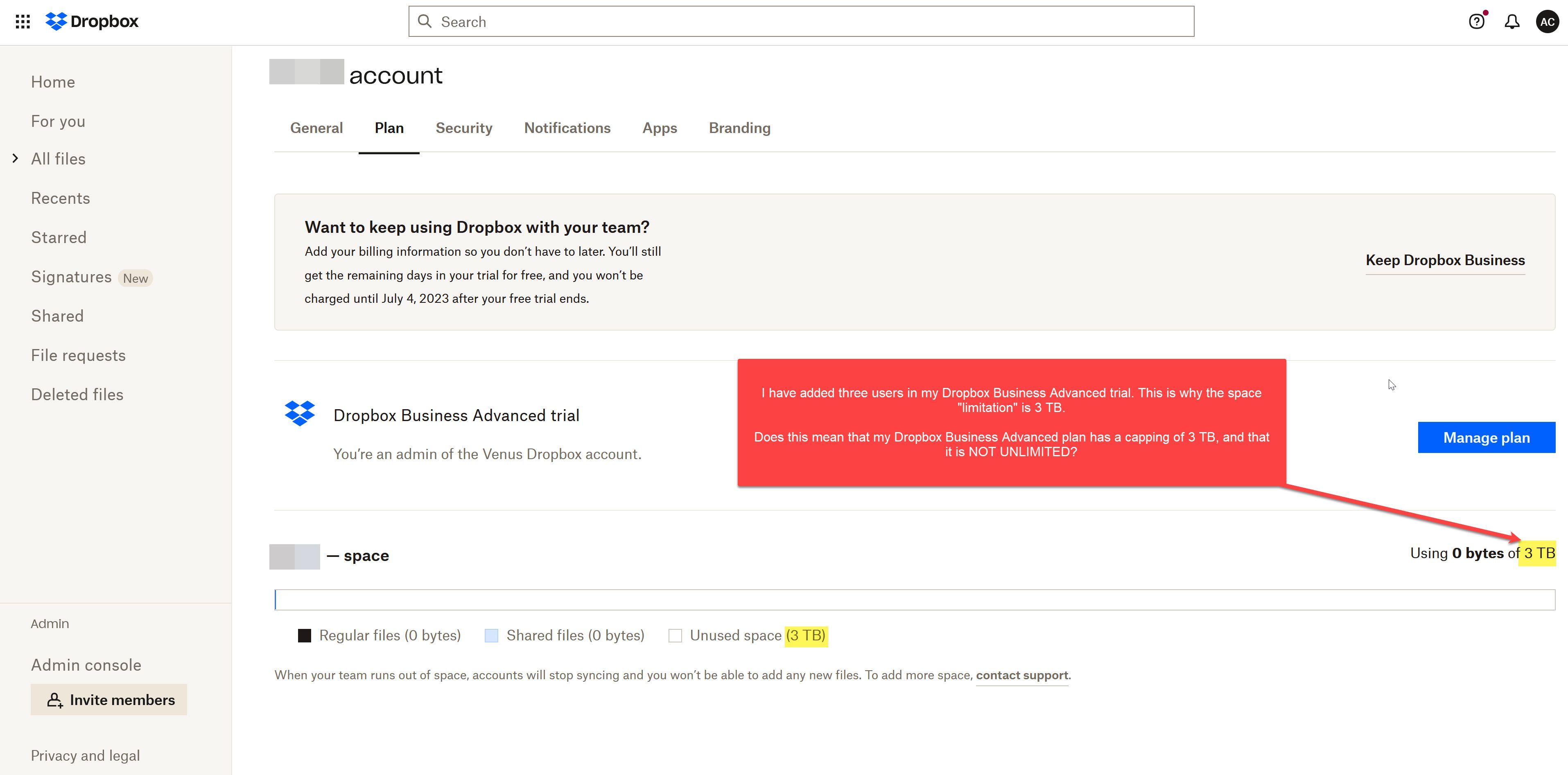This screenshot has height=775, width=1568.
Task: Open Privacy and legal link
Action: pos(85,755)
